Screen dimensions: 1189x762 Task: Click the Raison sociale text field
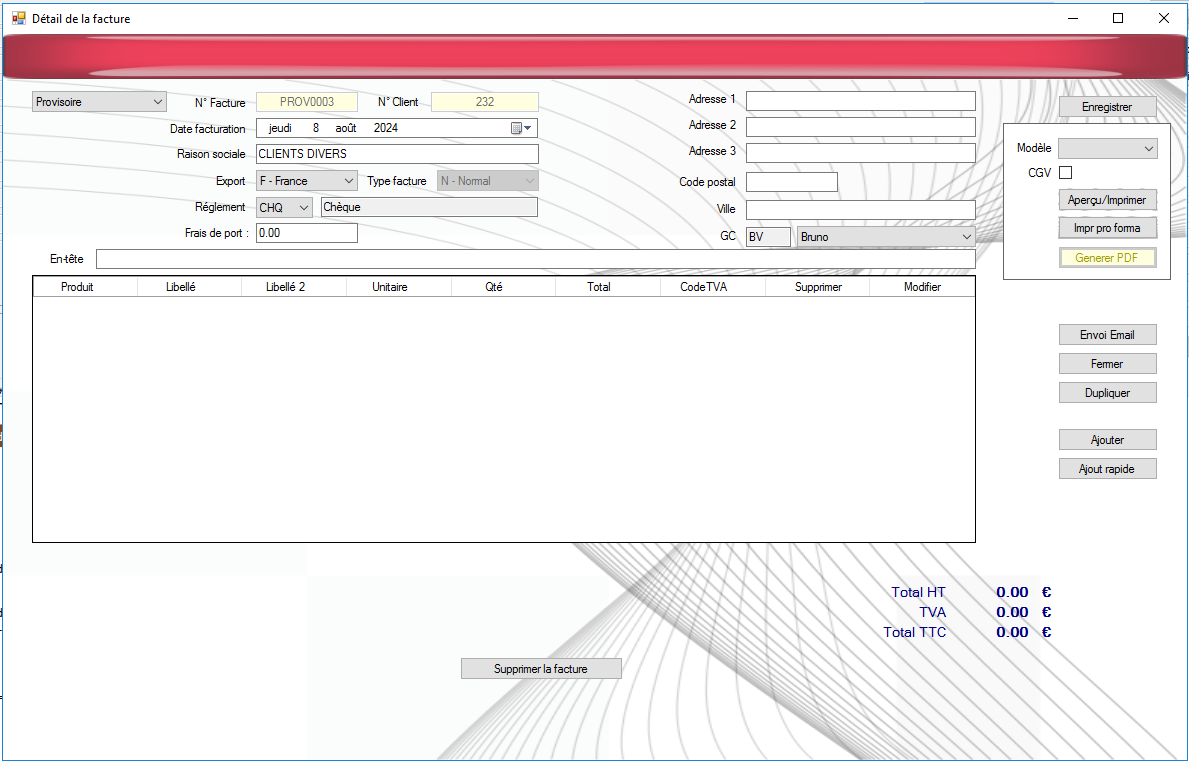[397, 154]
